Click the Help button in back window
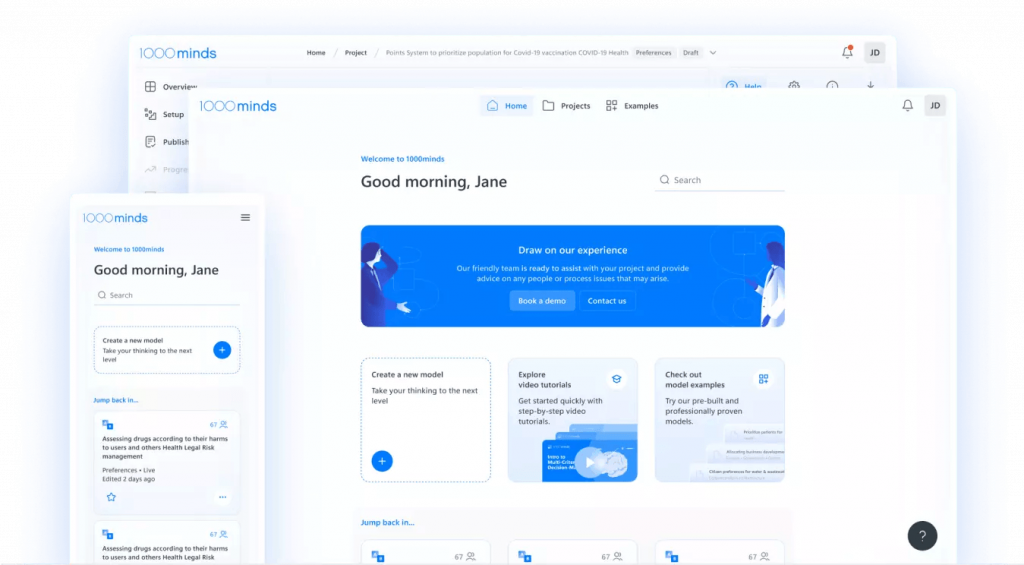Screen dimensions: 1024x565 [x=744, y=85]
